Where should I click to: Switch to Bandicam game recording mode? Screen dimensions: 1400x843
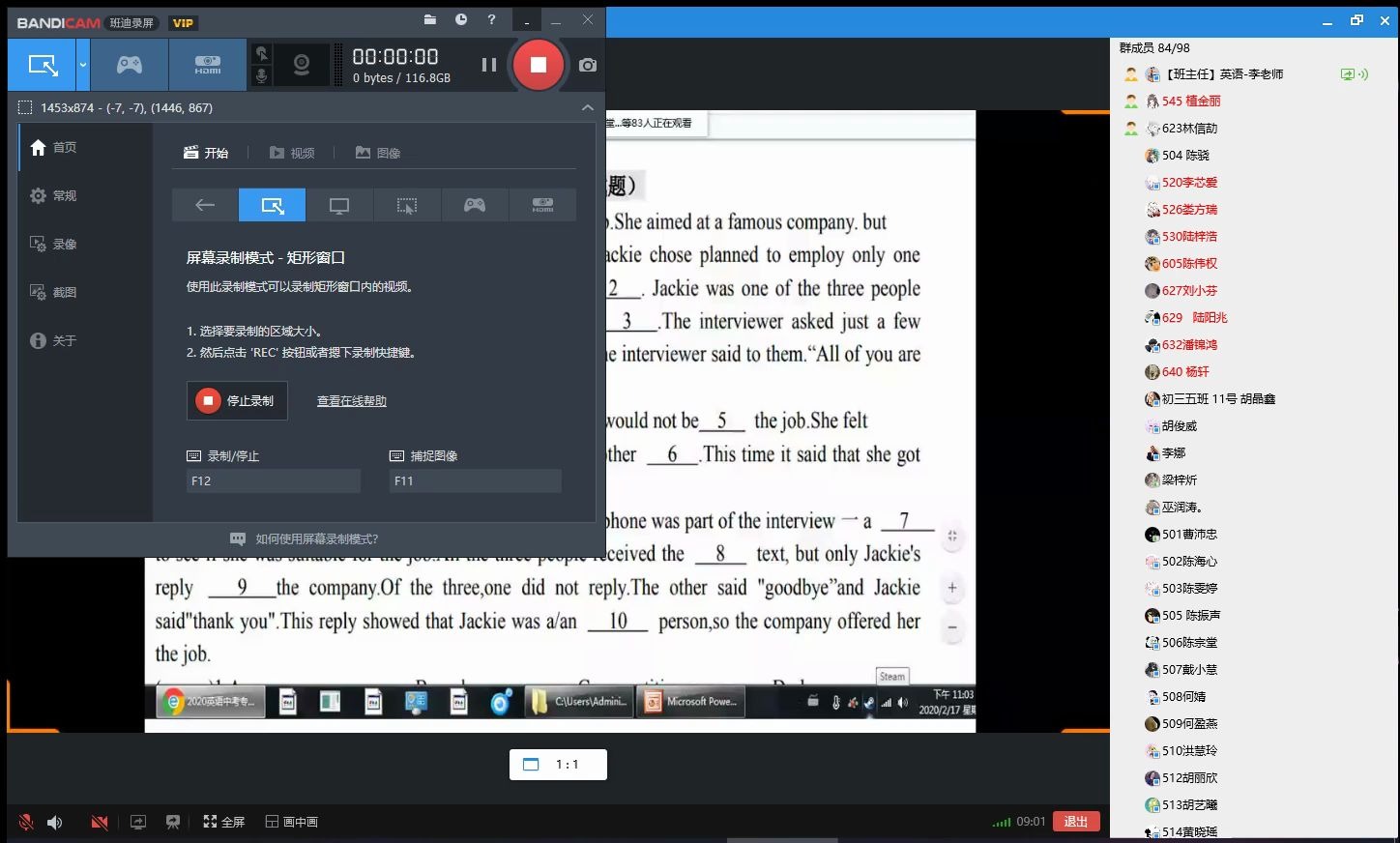coord(130,65)
